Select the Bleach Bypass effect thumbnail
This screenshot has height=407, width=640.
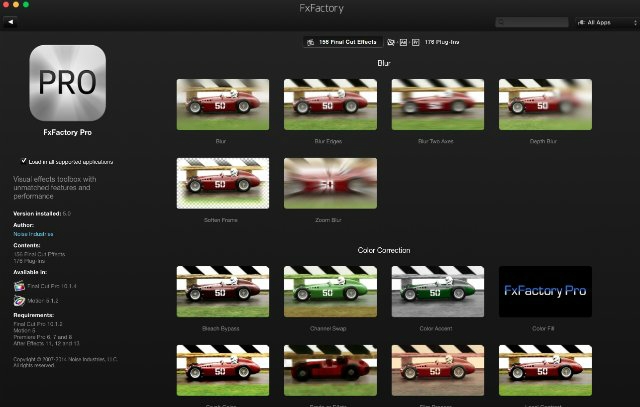(221, 291)
